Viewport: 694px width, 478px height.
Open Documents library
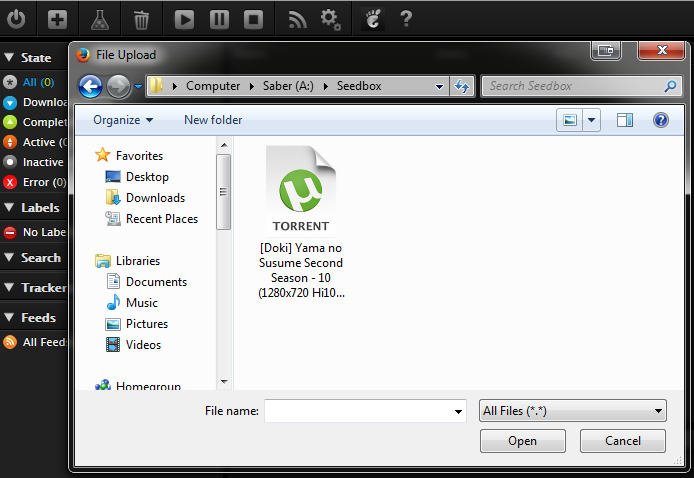[x=147, y=281]
